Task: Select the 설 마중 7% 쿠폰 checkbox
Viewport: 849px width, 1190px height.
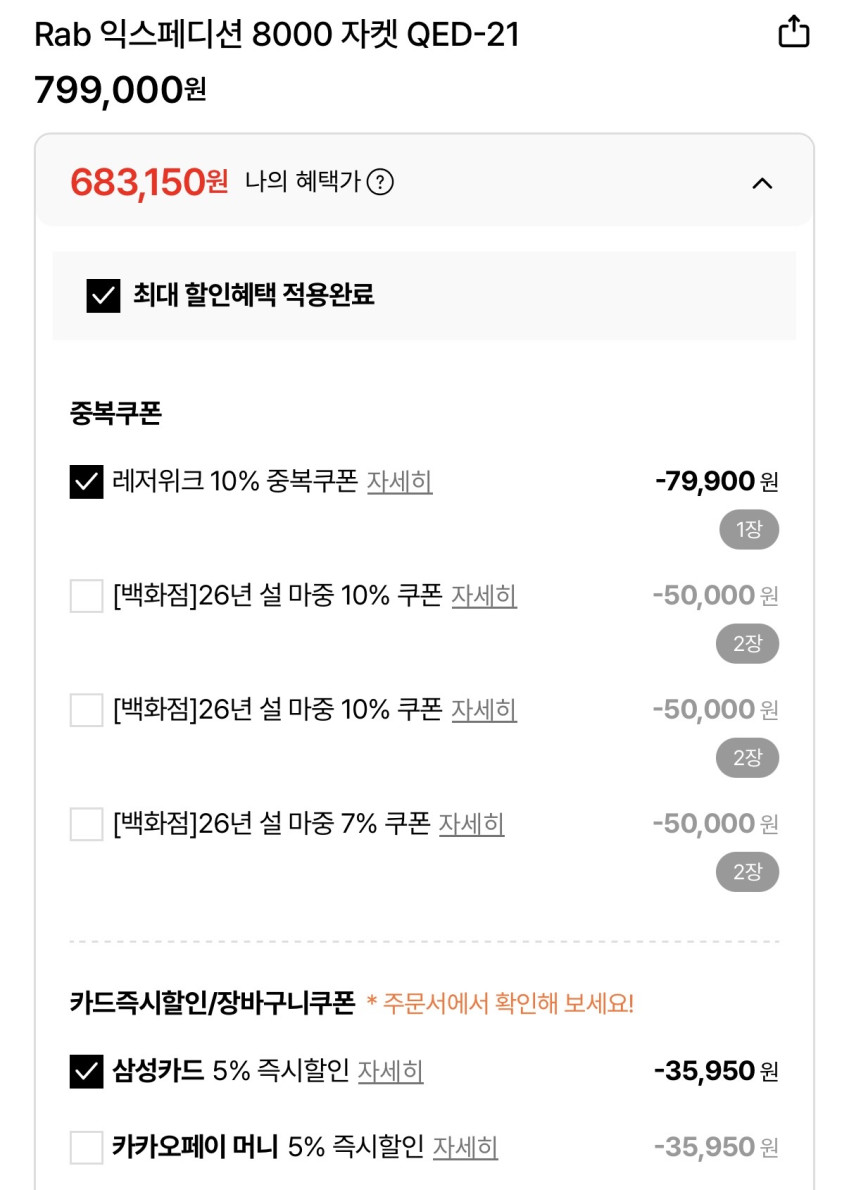Action: [x=87, y=824]
